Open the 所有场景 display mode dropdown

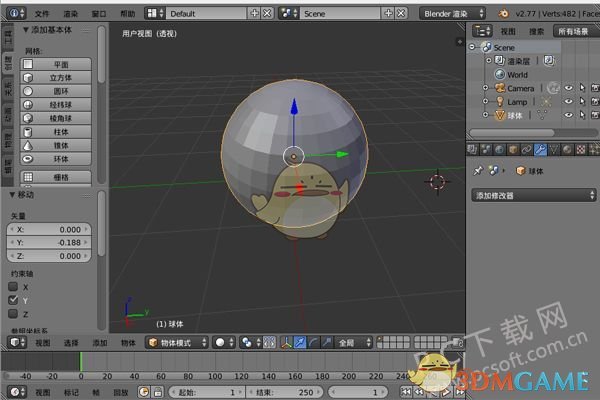coord(576,31)
